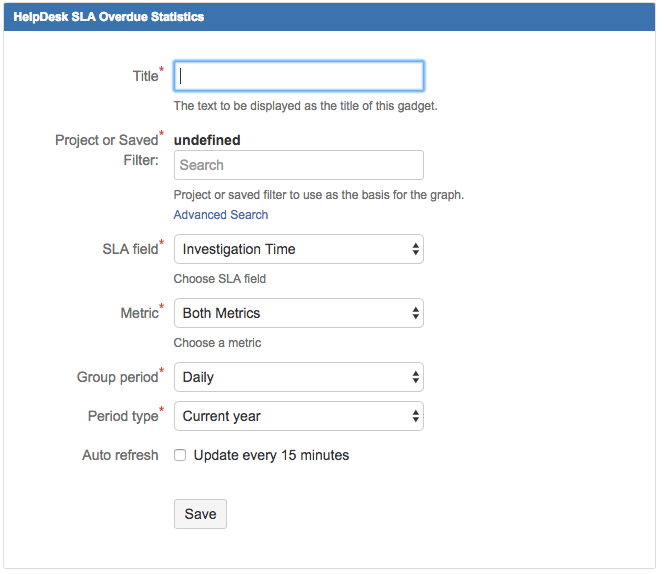This screenshot has height=574, width=664.
Task: Open the Advanced Search link
Action: pos(221,215)
